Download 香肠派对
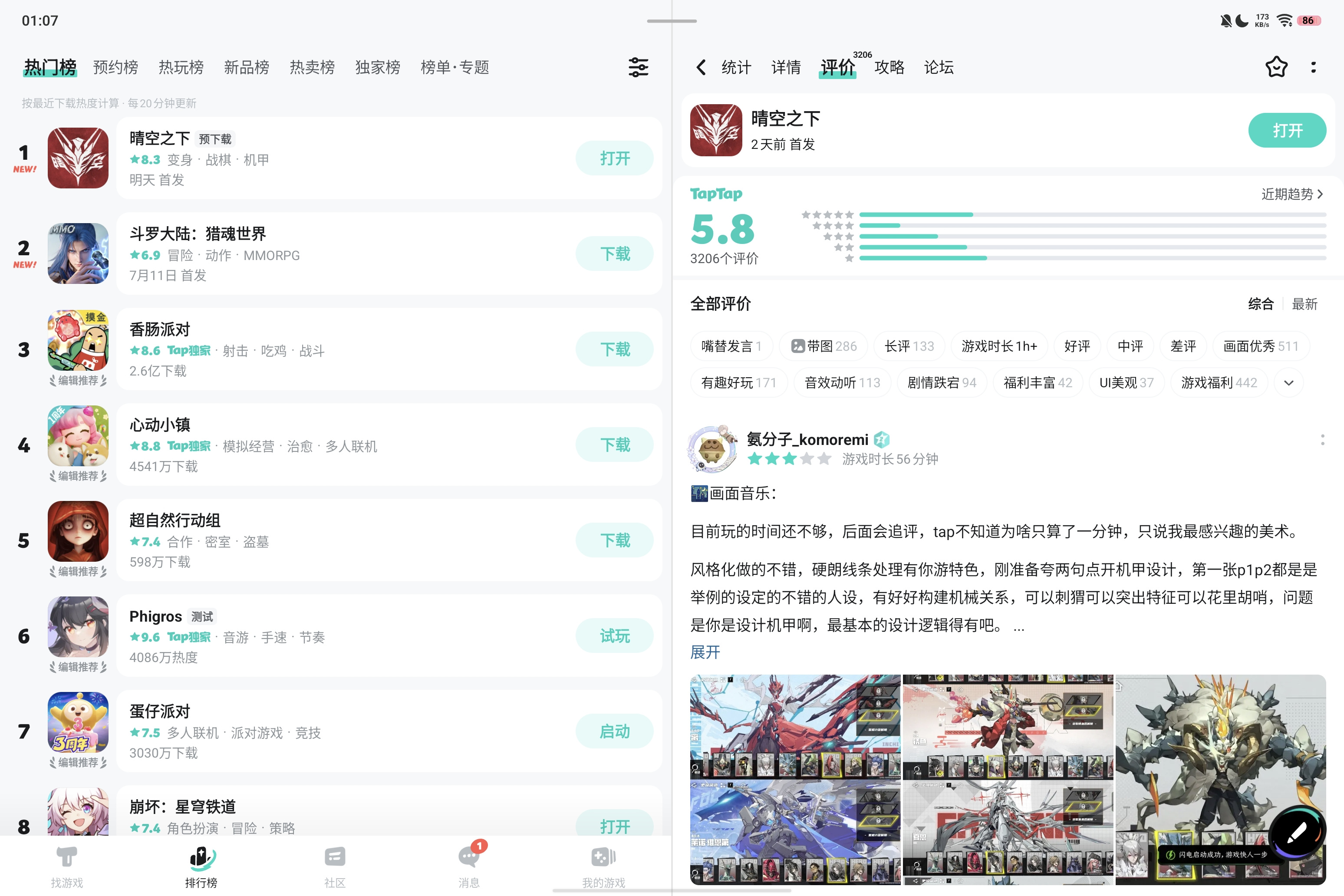 tap(614, 349)
